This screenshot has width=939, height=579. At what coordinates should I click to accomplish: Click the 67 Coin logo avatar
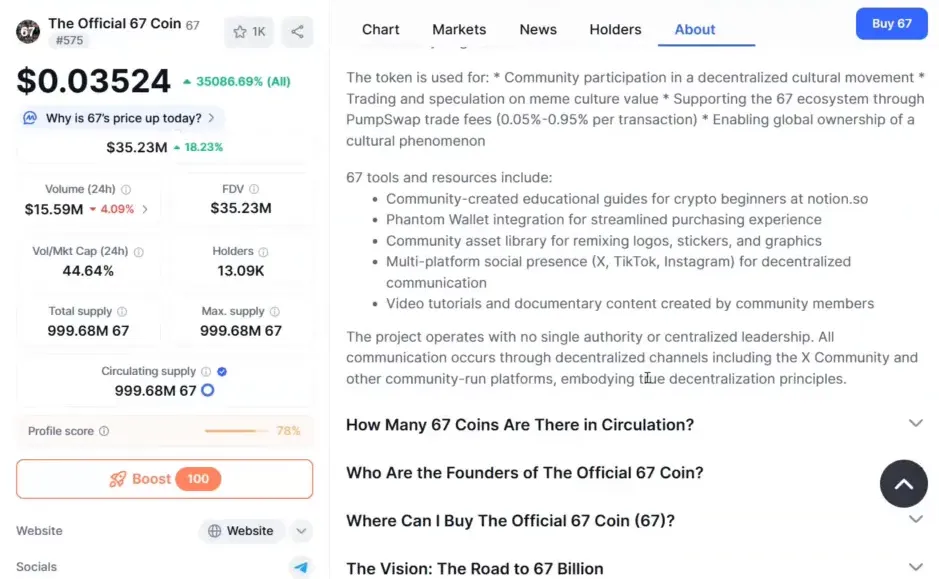point(27,31)
